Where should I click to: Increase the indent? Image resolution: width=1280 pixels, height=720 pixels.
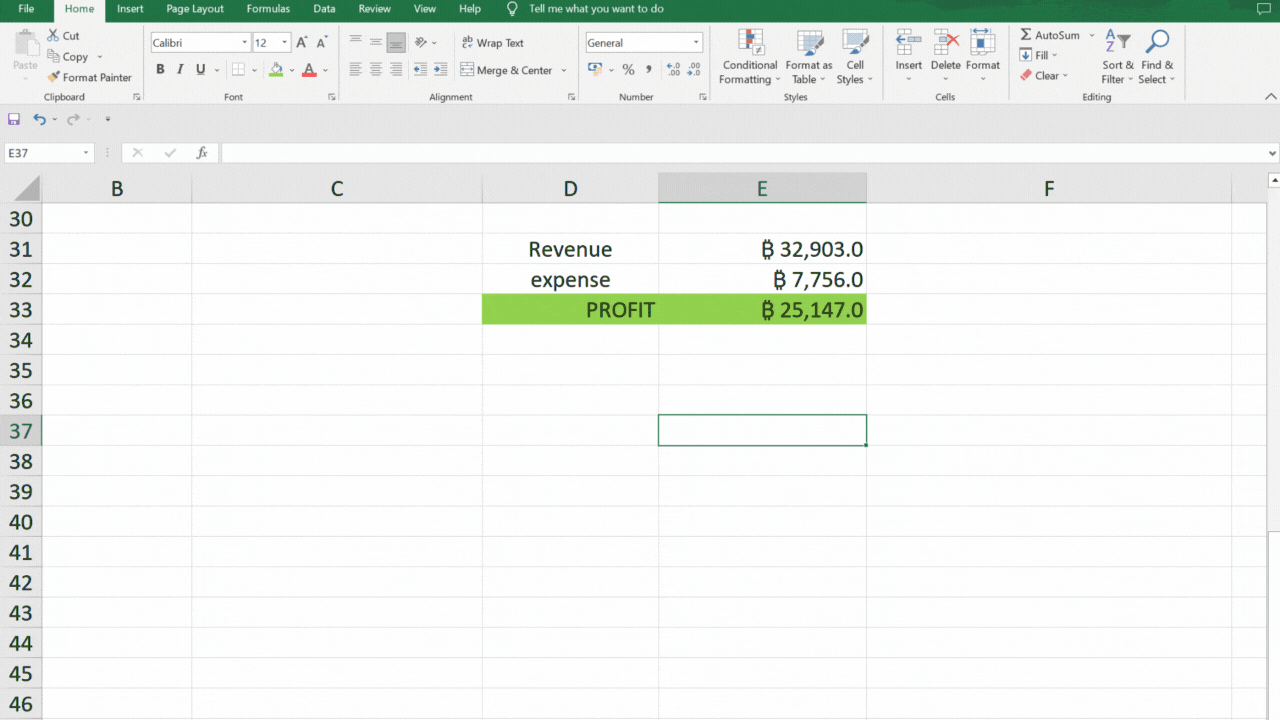coord(441,70)
